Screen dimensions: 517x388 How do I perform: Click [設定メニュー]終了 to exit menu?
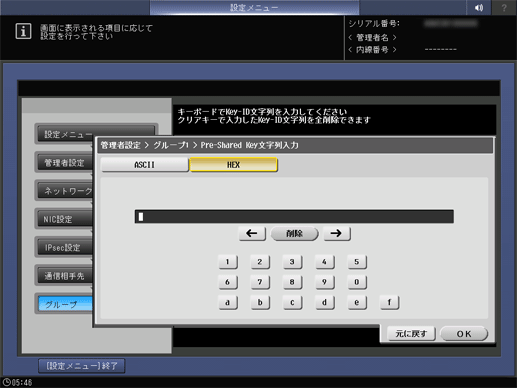pyautogui.click(x=82, y=366)
